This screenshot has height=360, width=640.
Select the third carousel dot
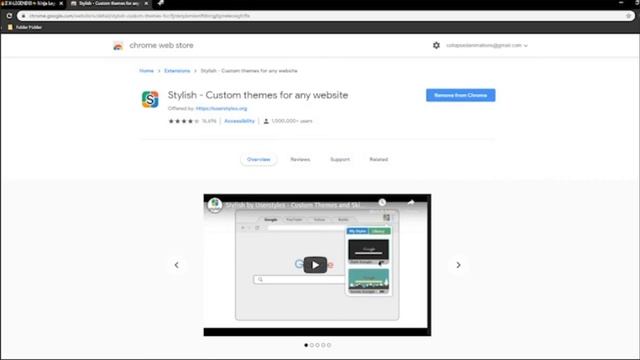(x=318, y=345)
